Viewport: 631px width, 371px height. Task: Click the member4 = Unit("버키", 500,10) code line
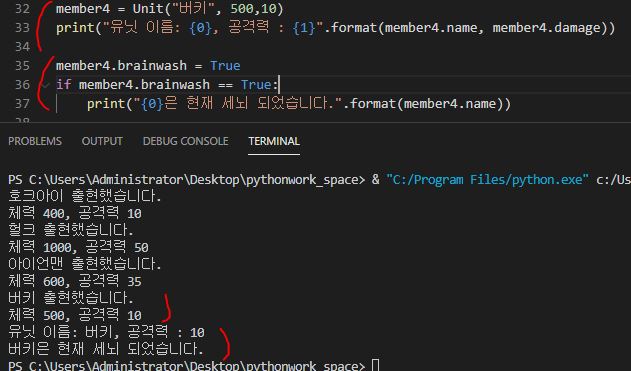[169, 8]
